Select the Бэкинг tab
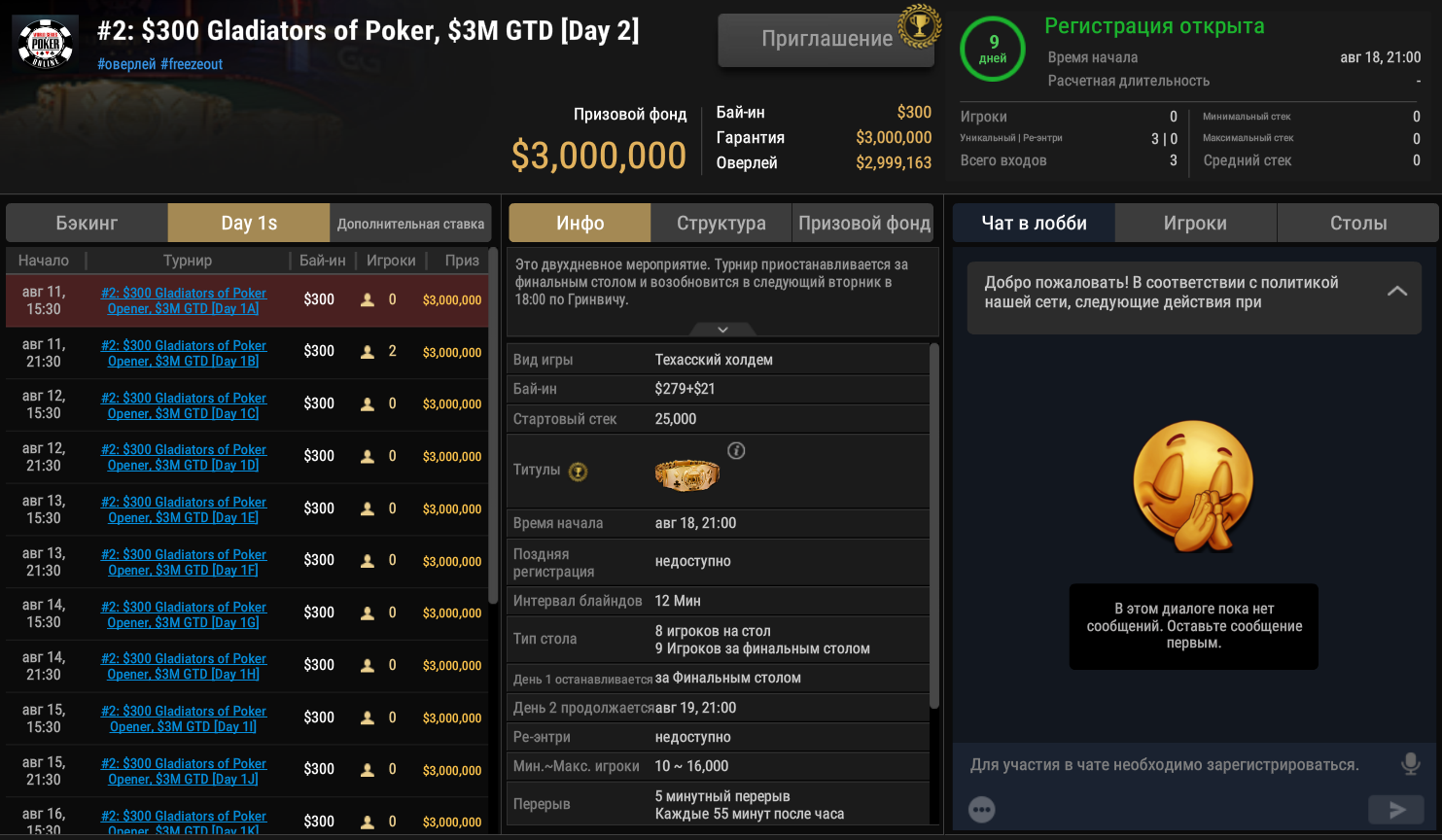 (x=87, y=223)
